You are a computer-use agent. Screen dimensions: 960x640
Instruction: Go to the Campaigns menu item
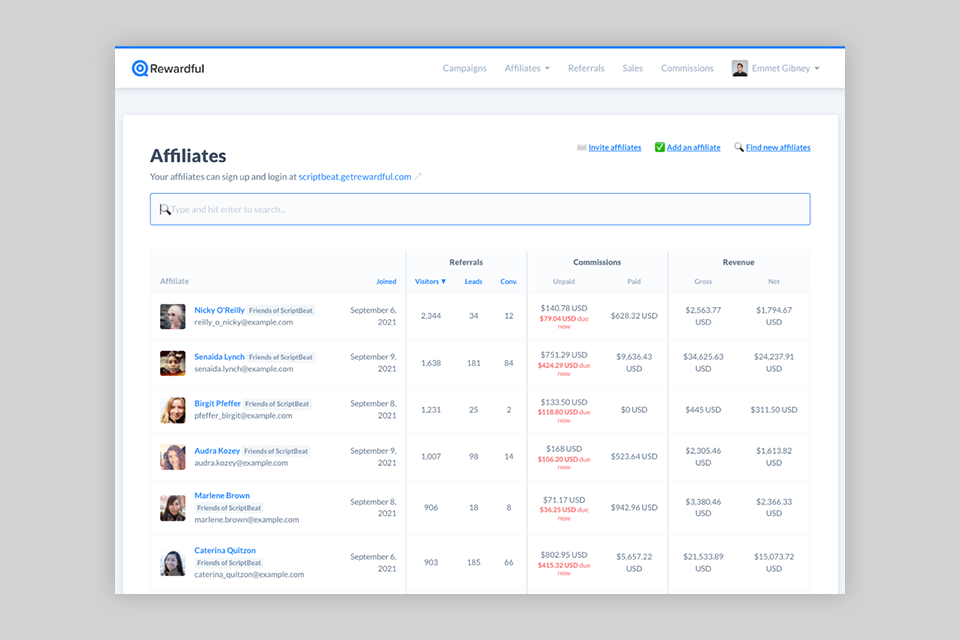pos(465,68)
